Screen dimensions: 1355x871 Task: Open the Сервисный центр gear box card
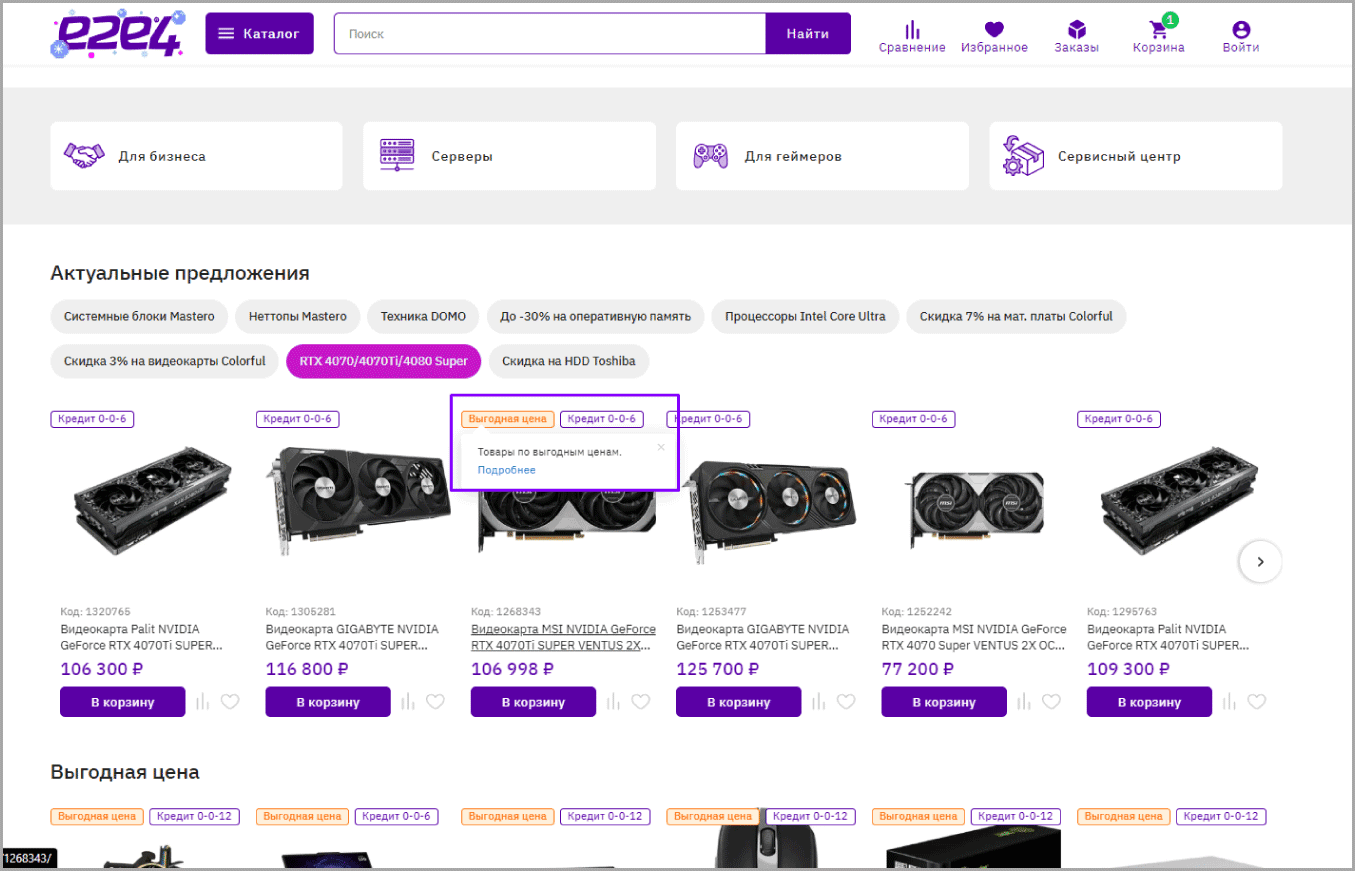1136,156
